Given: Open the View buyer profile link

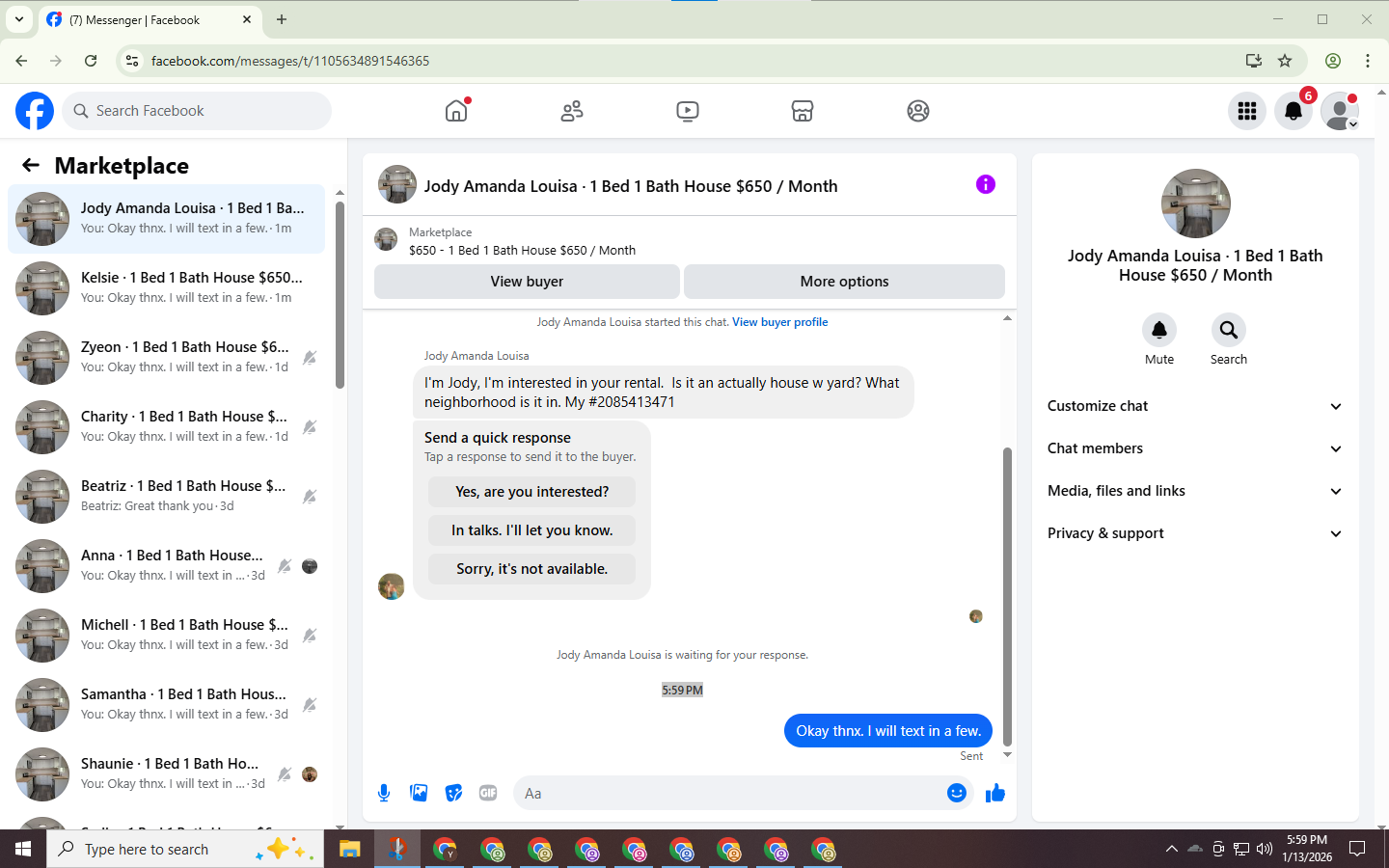Looking at the screenshot, I should click(779, 322).
